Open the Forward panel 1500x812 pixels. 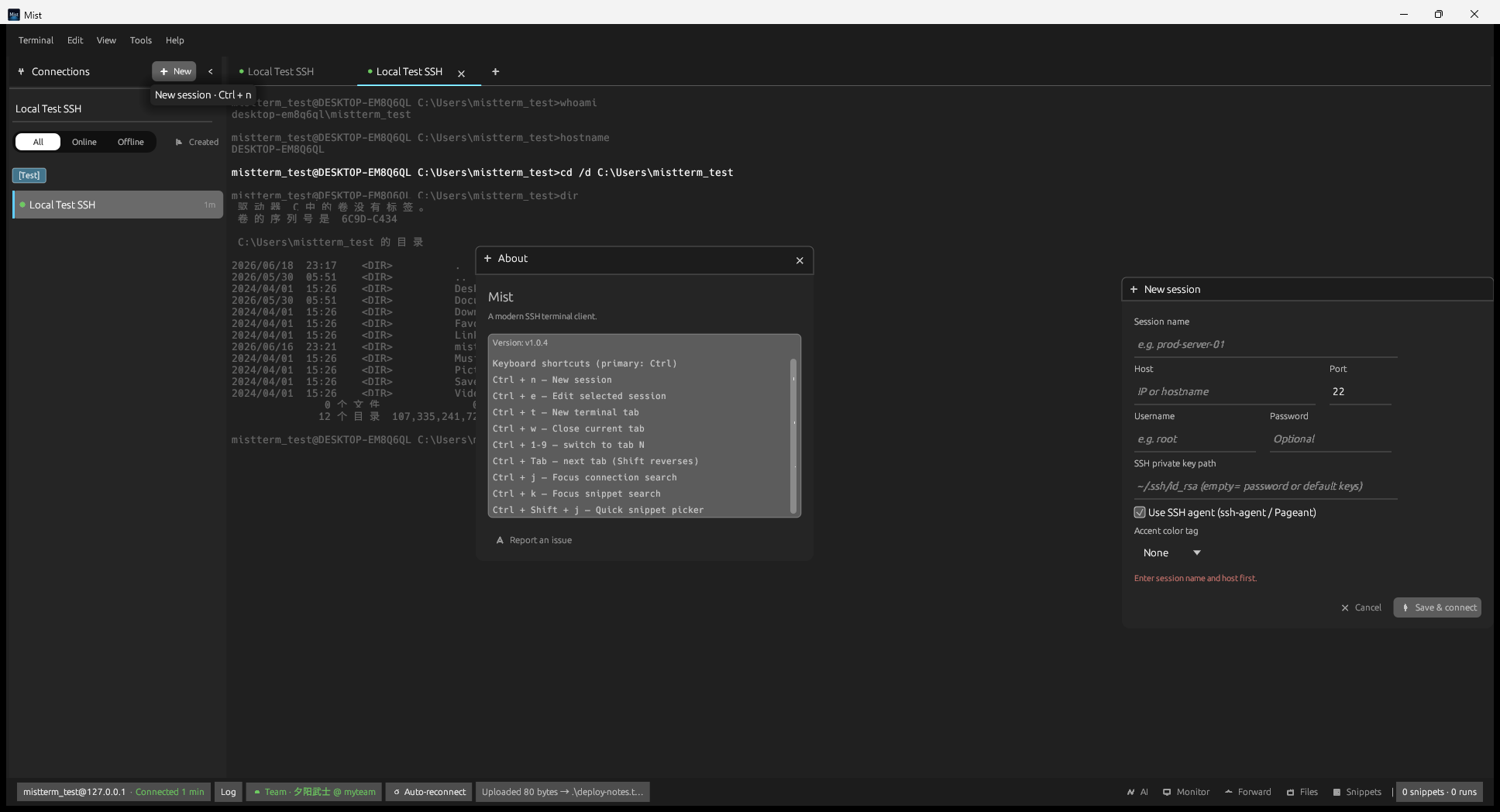1248,792
